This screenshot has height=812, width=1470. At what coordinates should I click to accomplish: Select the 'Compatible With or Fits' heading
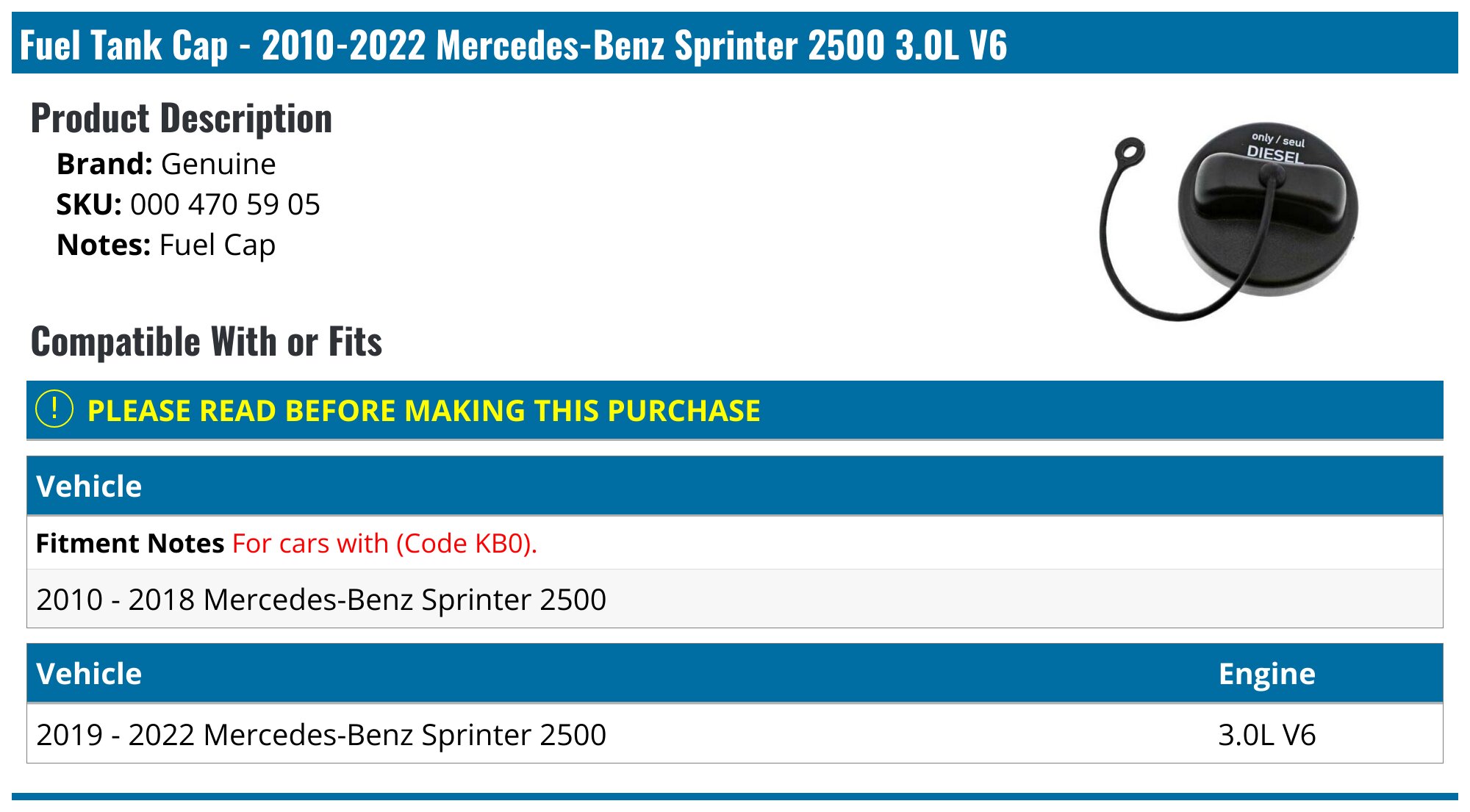(207, 342)
